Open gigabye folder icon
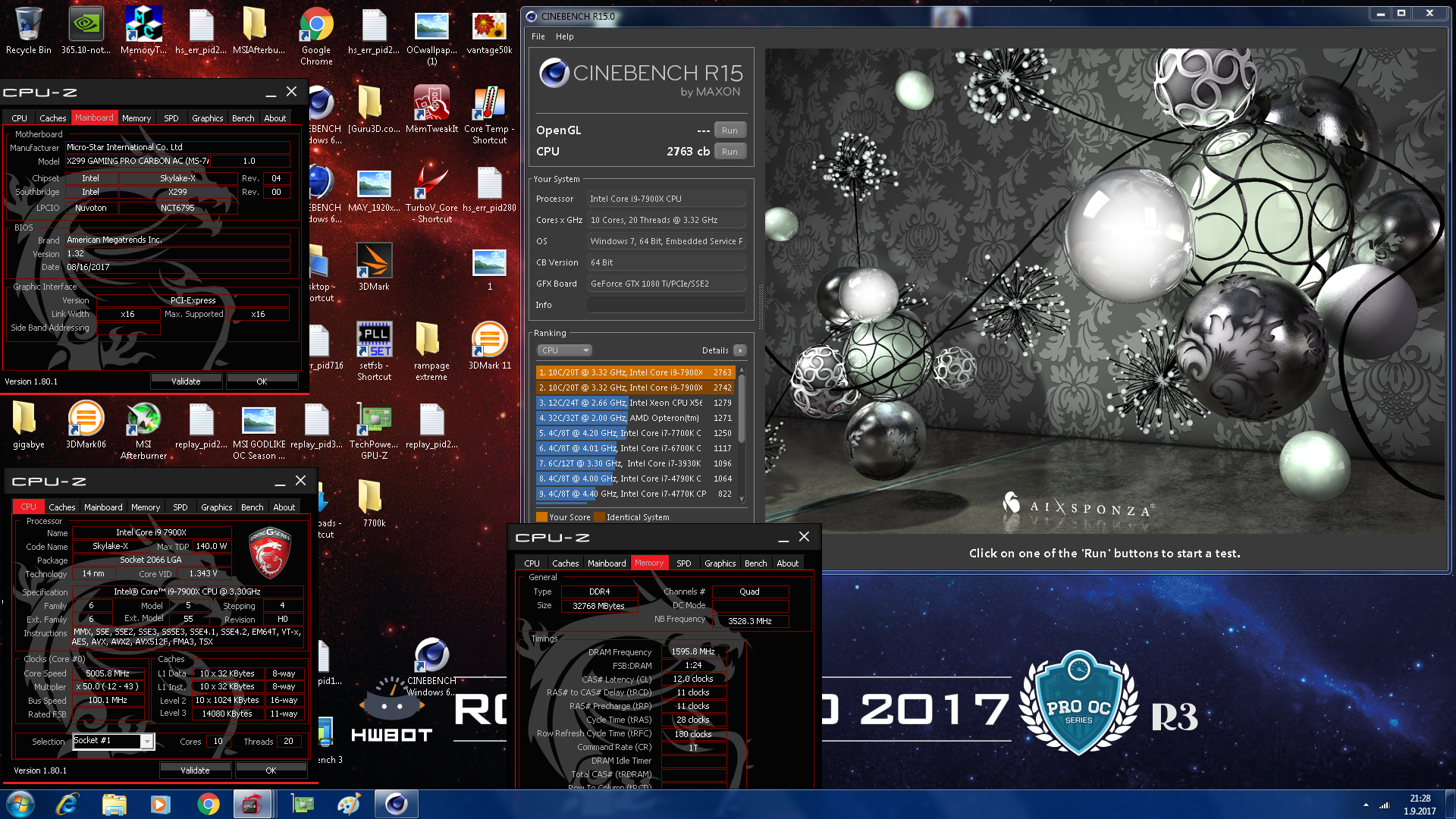The image size is (1456, 819). coord(29,425)
